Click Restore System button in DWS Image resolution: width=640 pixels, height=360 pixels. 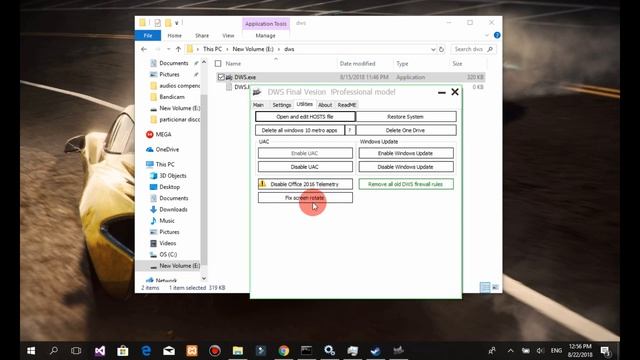406,117
